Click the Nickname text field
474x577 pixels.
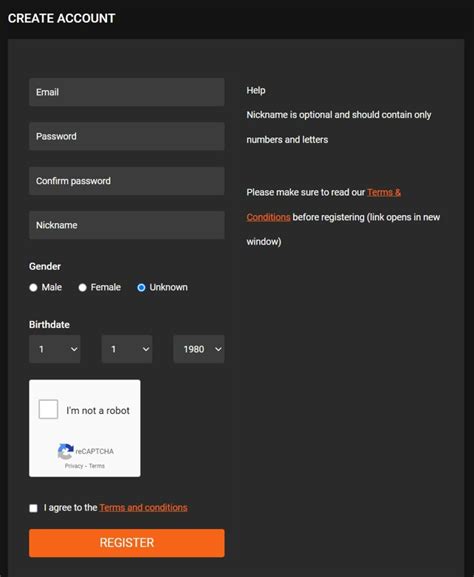click(x=127, y=225)
